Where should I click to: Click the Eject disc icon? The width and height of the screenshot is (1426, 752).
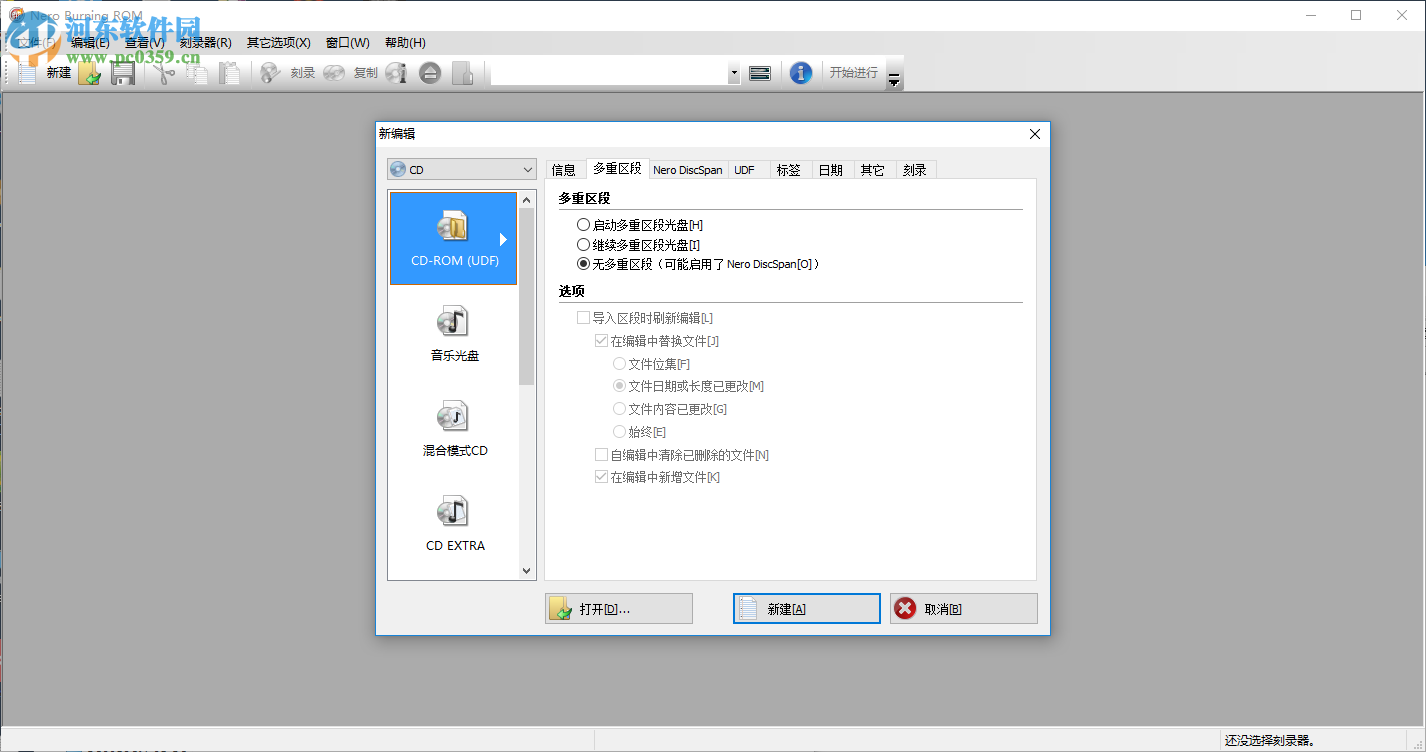click(430, 73)
